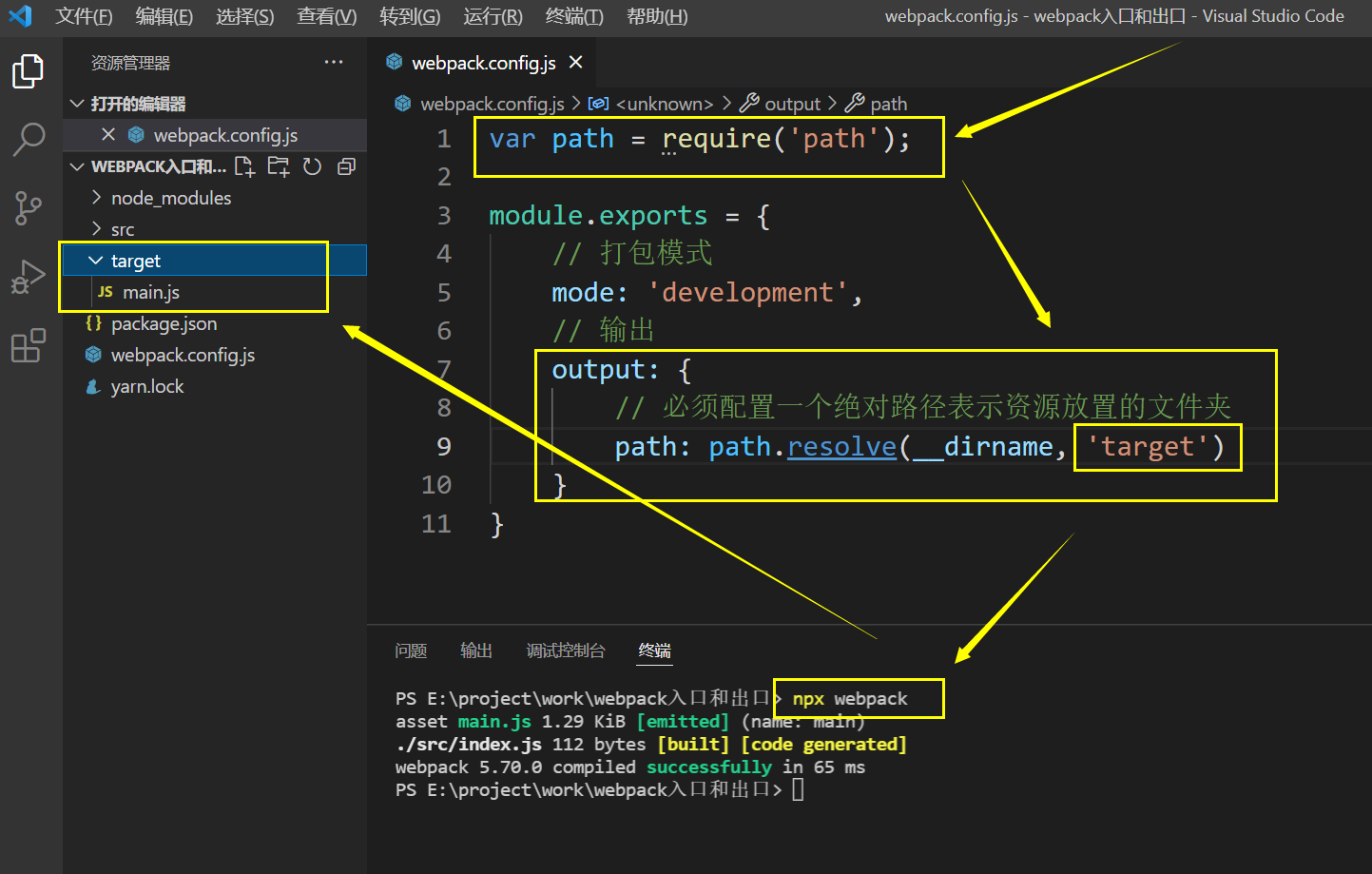Image resolution: width=1372 pixels, height=874 pixels.
Task: Click the VS Code logo icon
Action: (20, 16)
